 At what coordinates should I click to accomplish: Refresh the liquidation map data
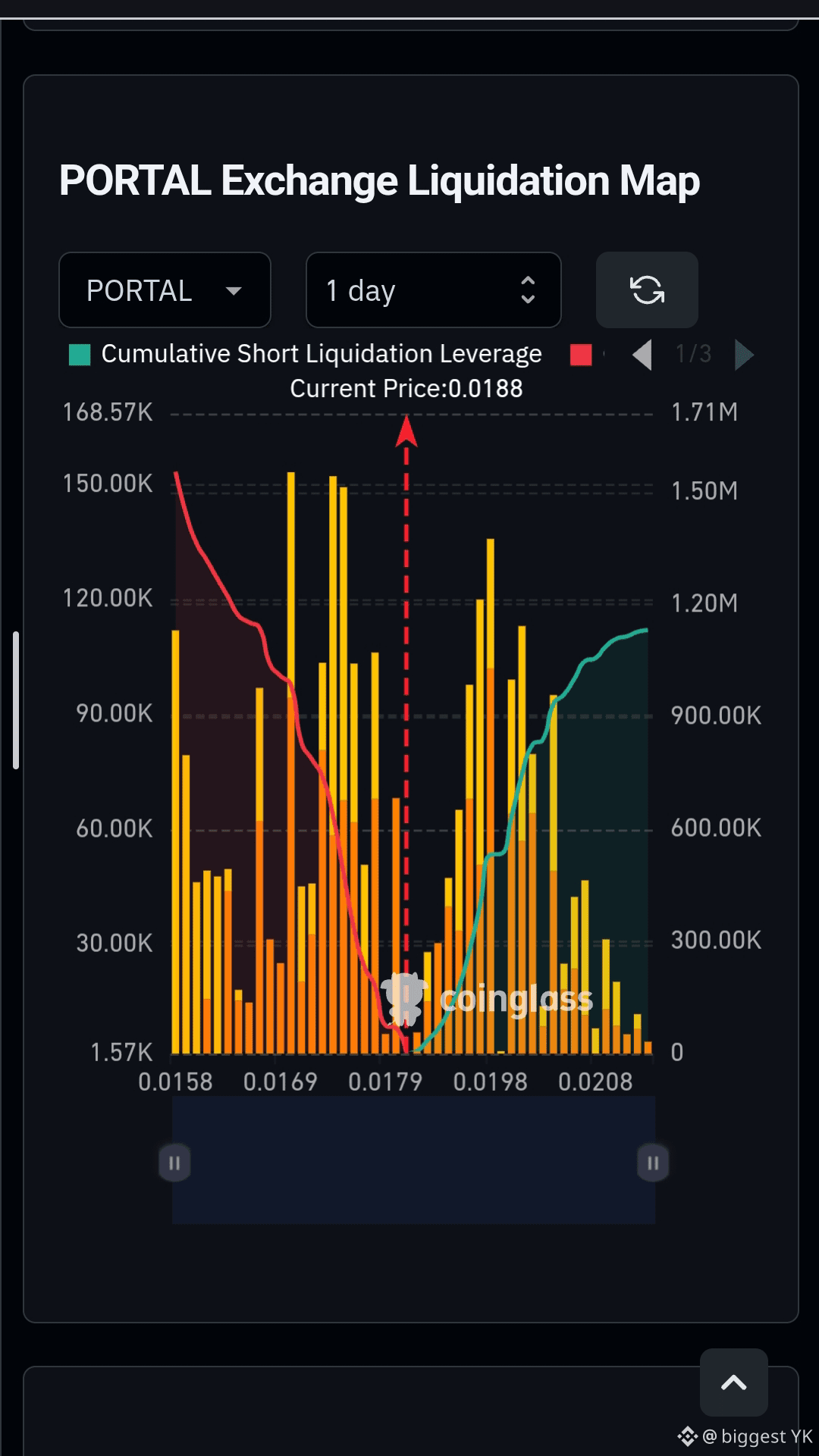pyautogui.click(x=647, y=290)
